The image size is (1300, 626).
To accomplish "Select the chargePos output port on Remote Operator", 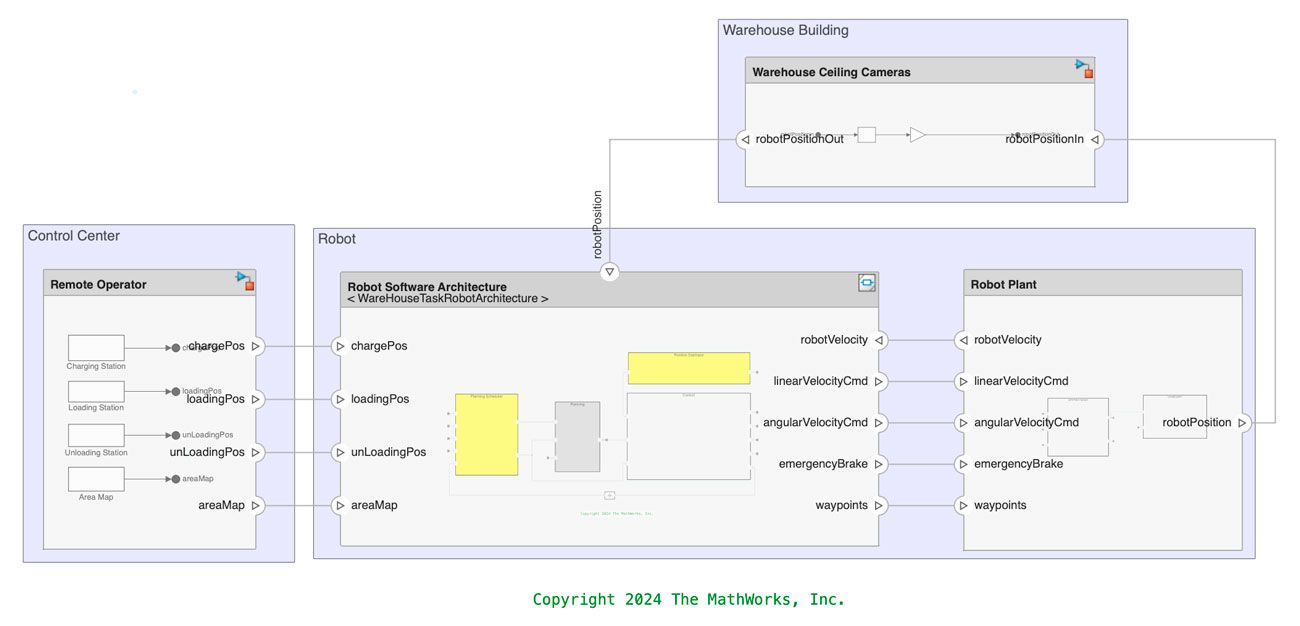I will click(x=256, y=346).
